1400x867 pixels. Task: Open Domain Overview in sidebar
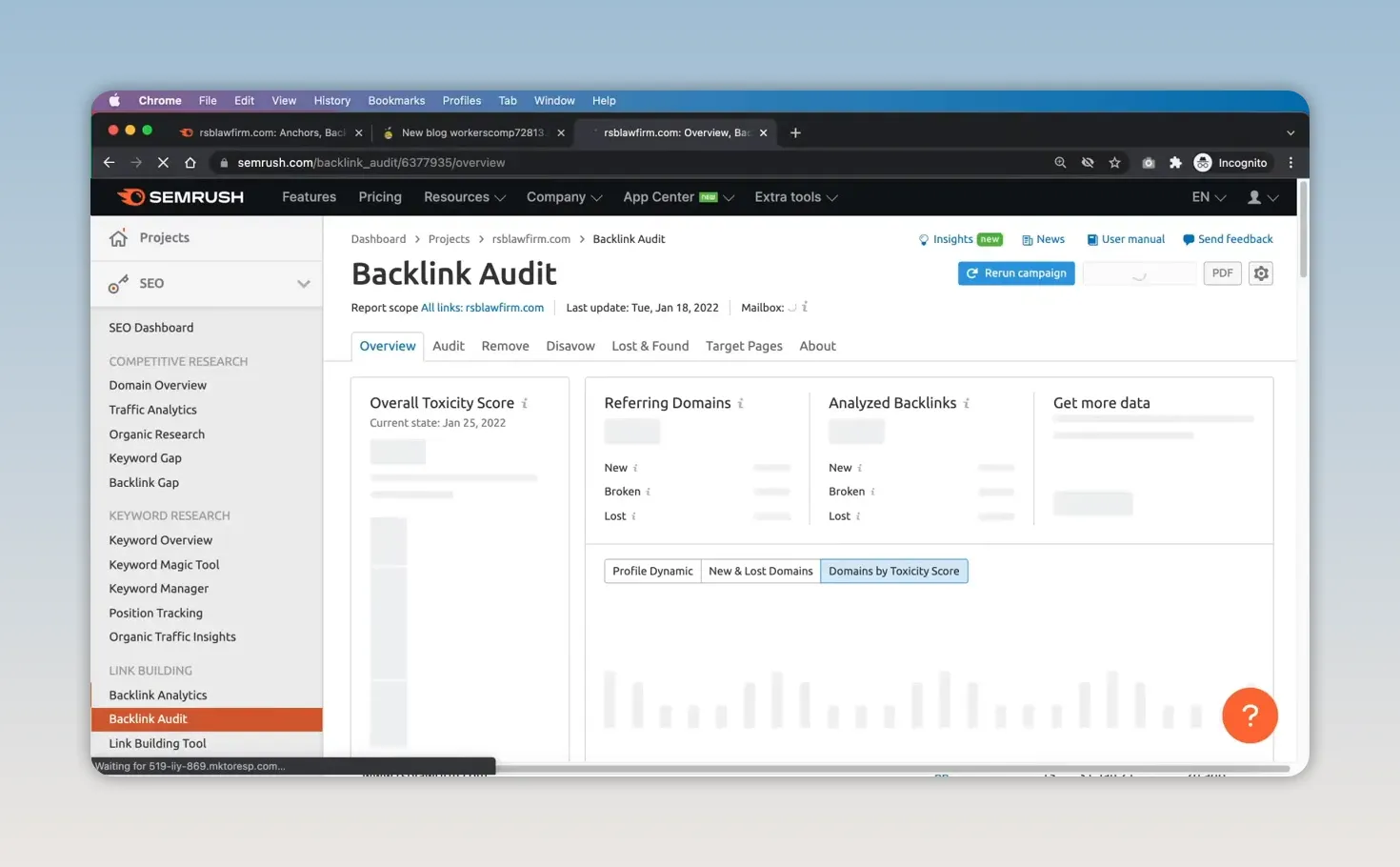tap(157, 386)
